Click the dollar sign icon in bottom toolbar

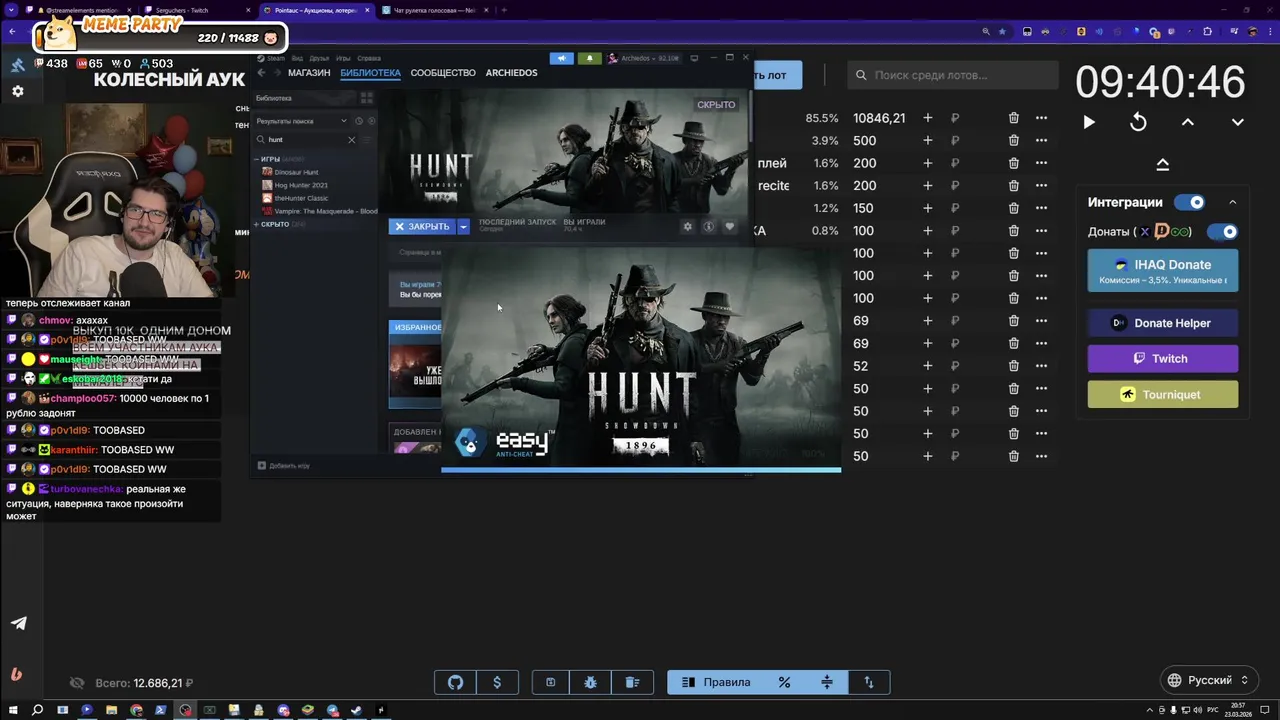(497, 682)
